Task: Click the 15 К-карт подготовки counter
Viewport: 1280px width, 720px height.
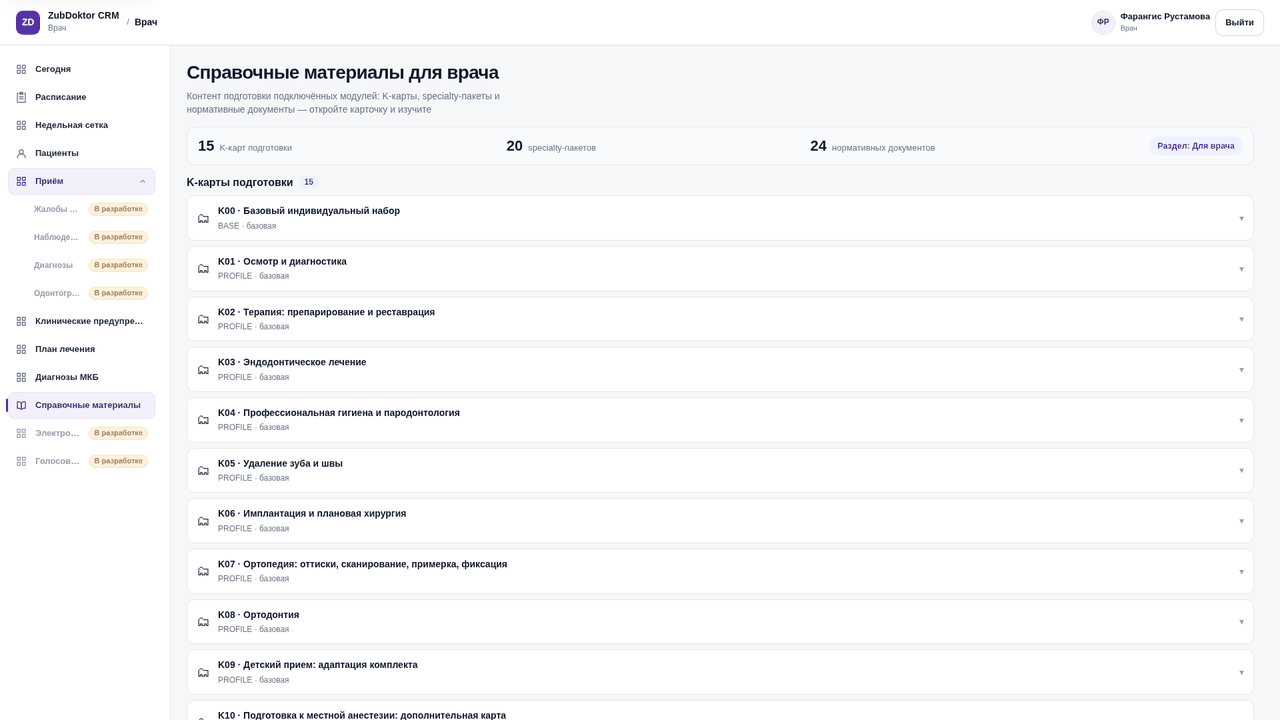Action: [245, 146]
